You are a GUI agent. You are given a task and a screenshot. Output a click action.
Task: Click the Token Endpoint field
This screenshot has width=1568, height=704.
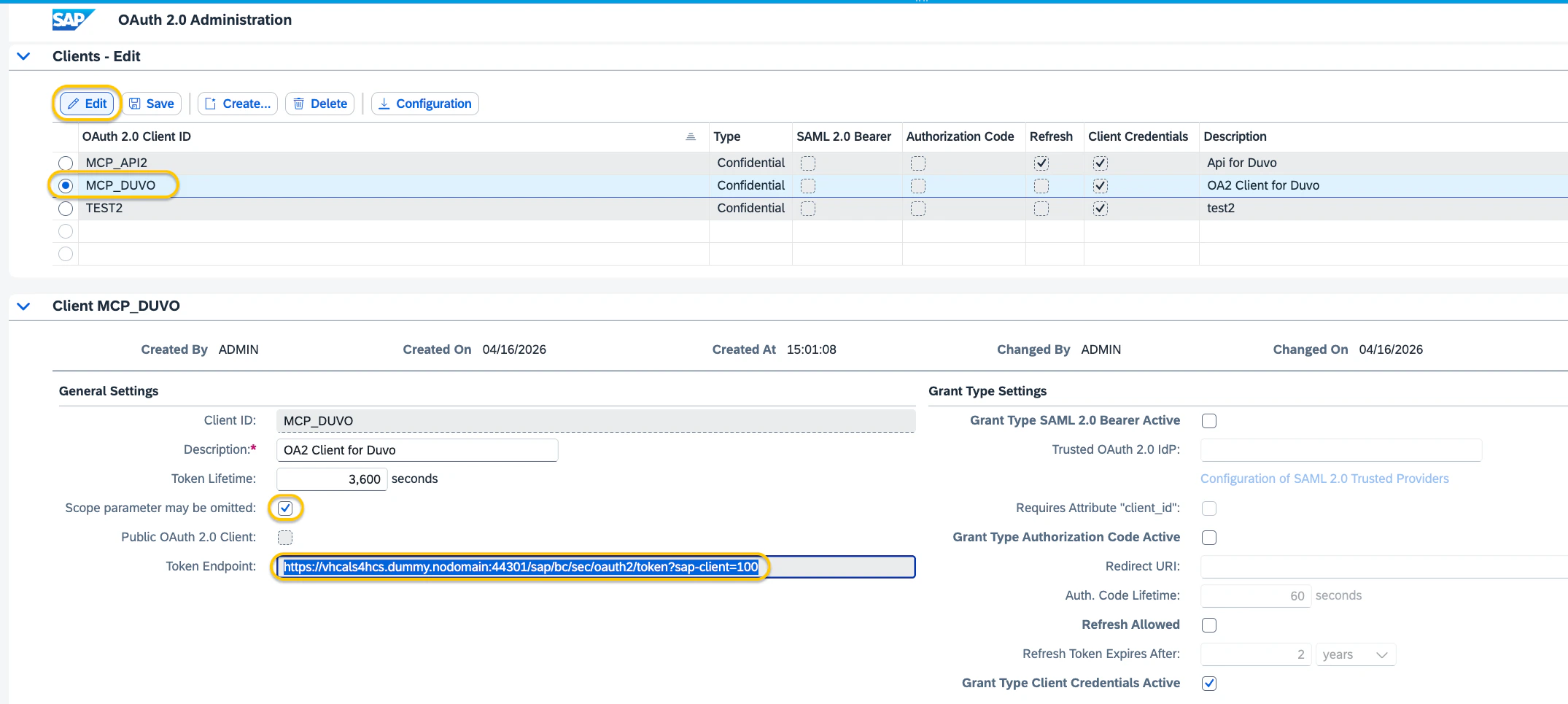[596, 567]
